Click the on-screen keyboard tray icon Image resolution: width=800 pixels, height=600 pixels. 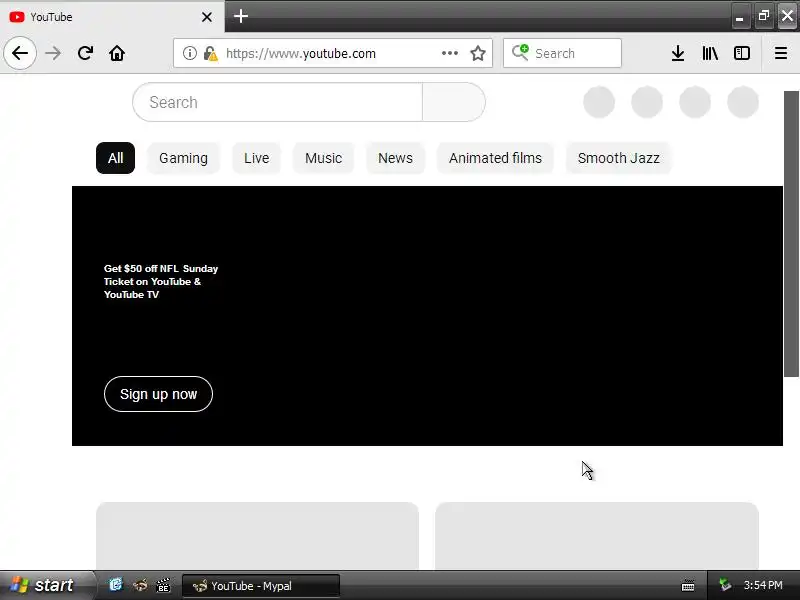tap(688, 585)
